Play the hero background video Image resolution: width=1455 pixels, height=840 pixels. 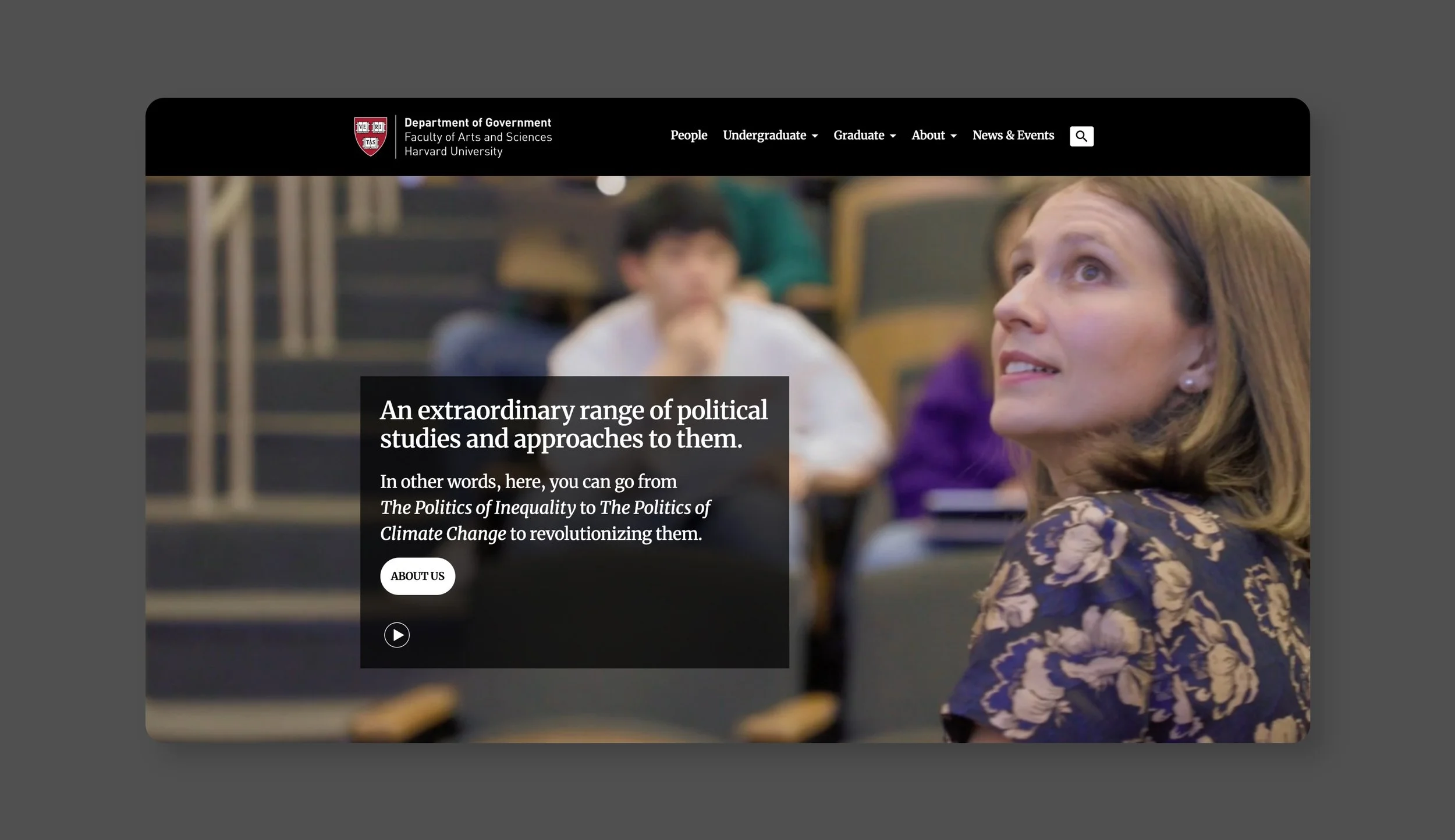[397, 635]
